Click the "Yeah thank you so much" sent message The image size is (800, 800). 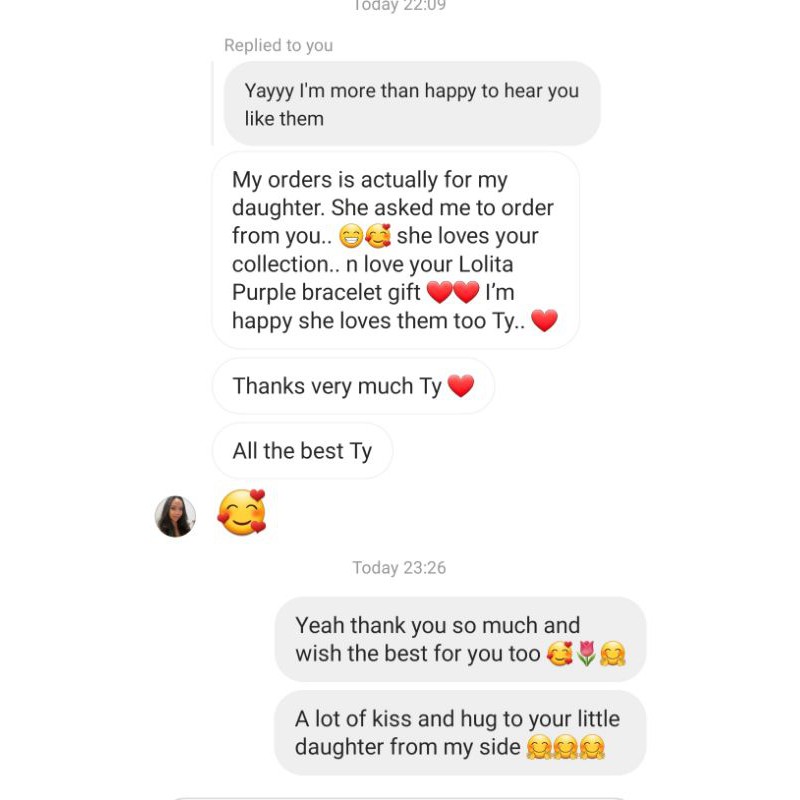[460, 640]
